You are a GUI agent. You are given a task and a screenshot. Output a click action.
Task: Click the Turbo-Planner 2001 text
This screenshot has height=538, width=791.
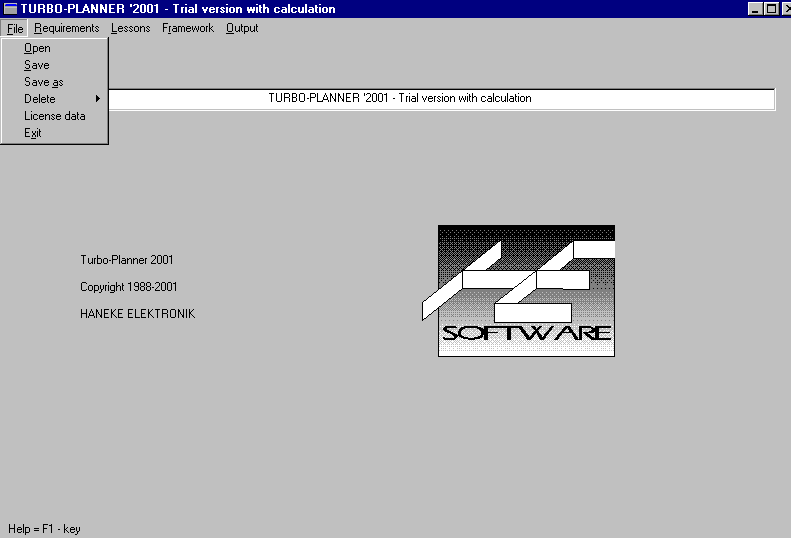[x=127, y=260]
